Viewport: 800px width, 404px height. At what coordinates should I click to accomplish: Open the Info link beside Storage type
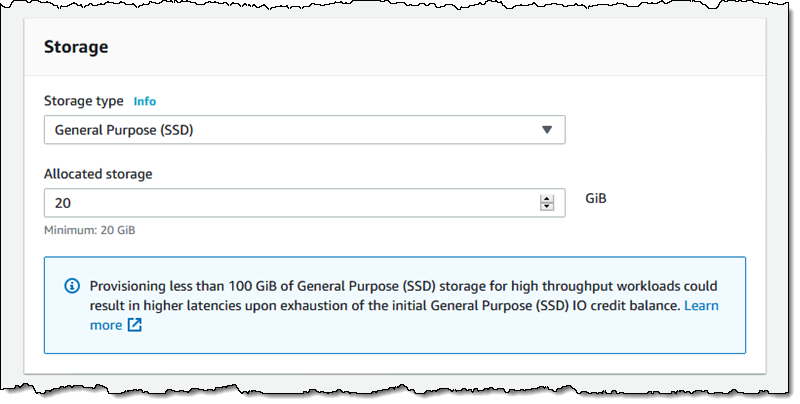pos(145,101)
